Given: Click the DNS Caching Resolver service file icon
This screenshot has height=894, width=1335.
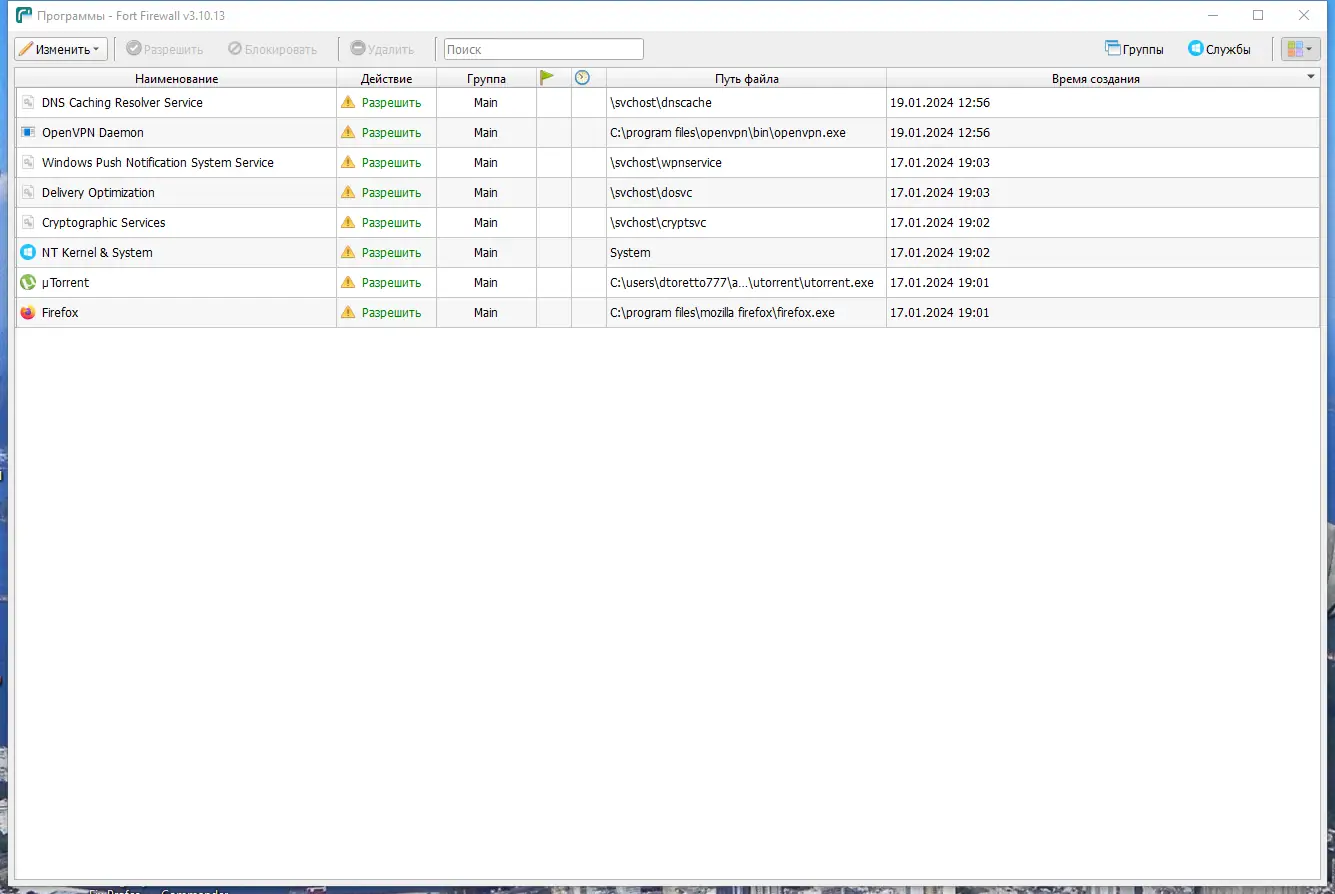Looking at the screenshot, I should coord(28,102).
